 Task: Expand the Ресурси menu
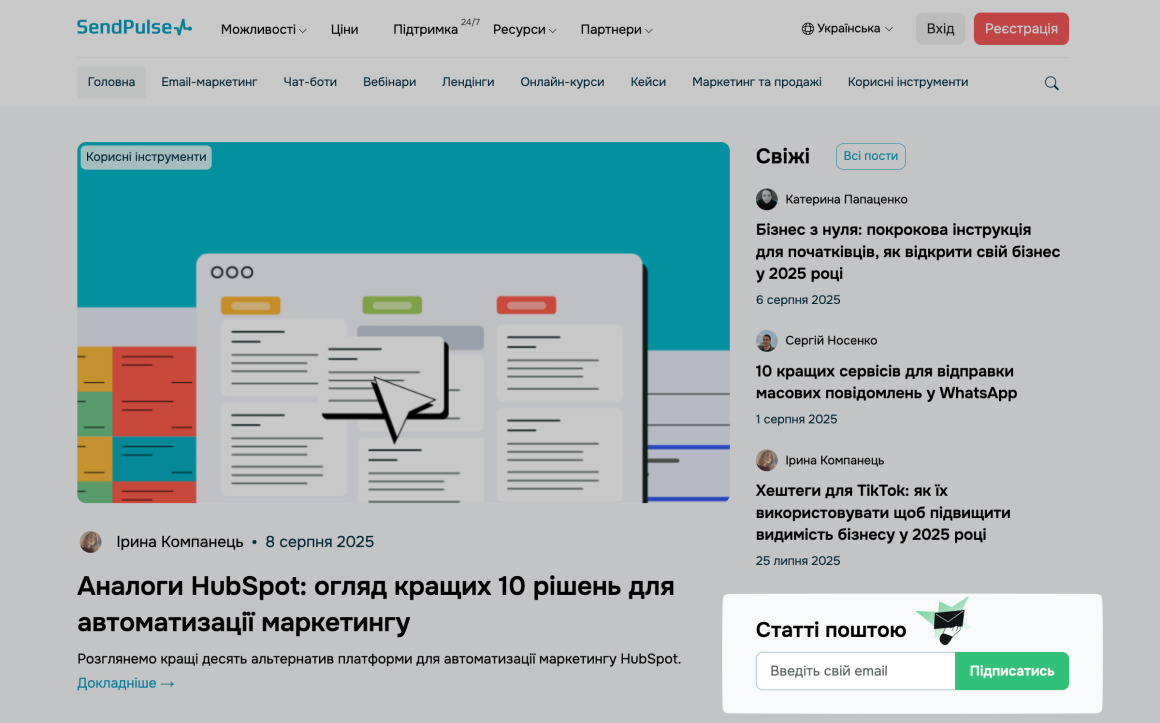pos(525,30)
